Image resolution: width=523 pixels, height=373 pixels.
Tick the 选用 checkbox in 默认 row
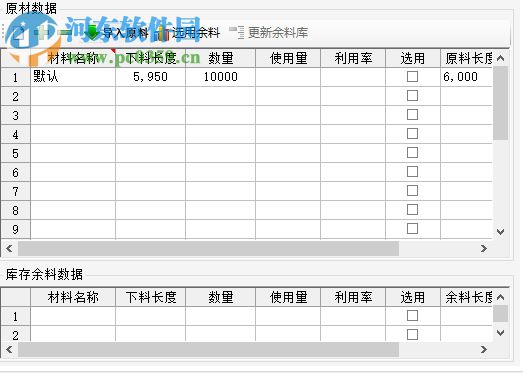412,77
